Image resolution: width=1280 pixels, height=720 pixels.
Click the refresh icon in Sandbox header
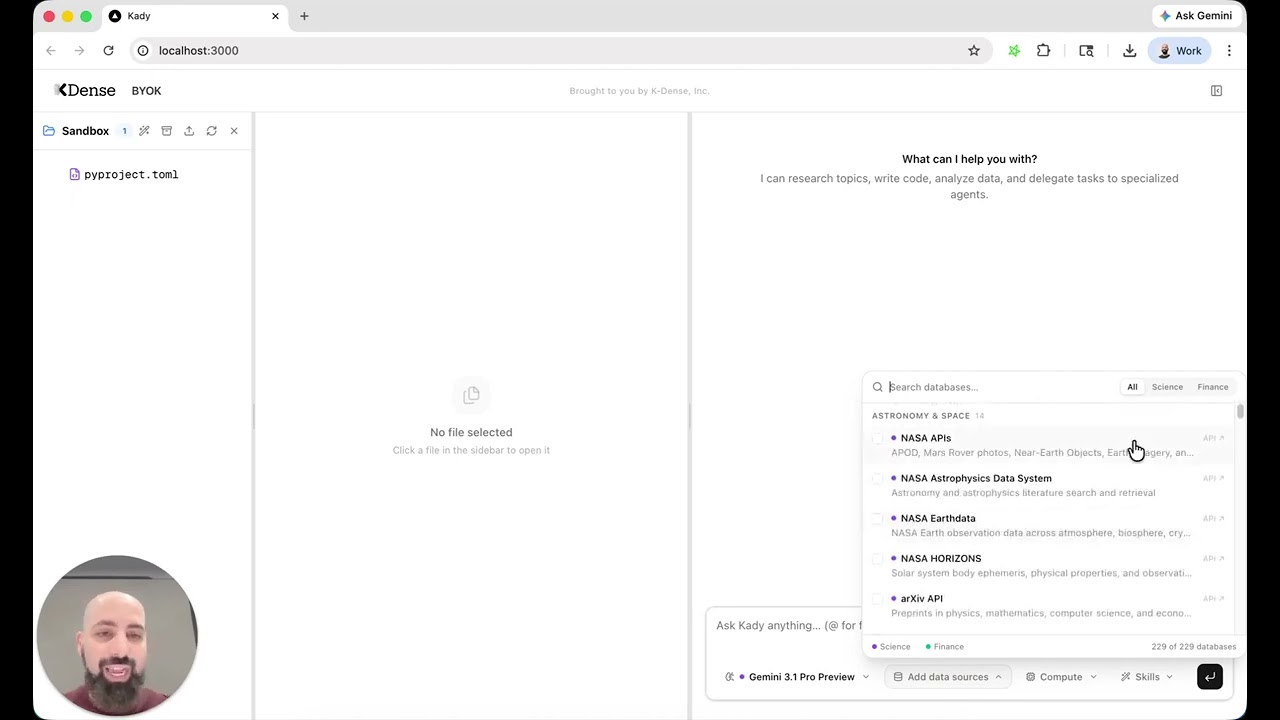click(x=211, y=131)
